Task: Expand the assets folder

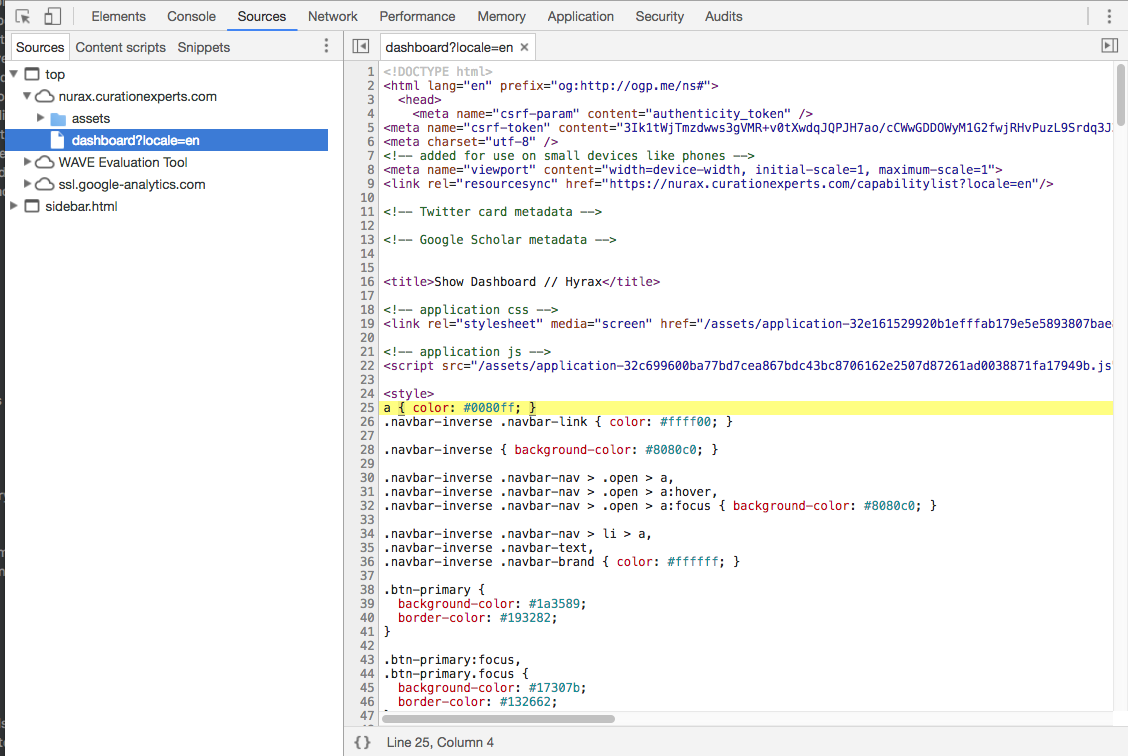Action: [x=40, y=117]
